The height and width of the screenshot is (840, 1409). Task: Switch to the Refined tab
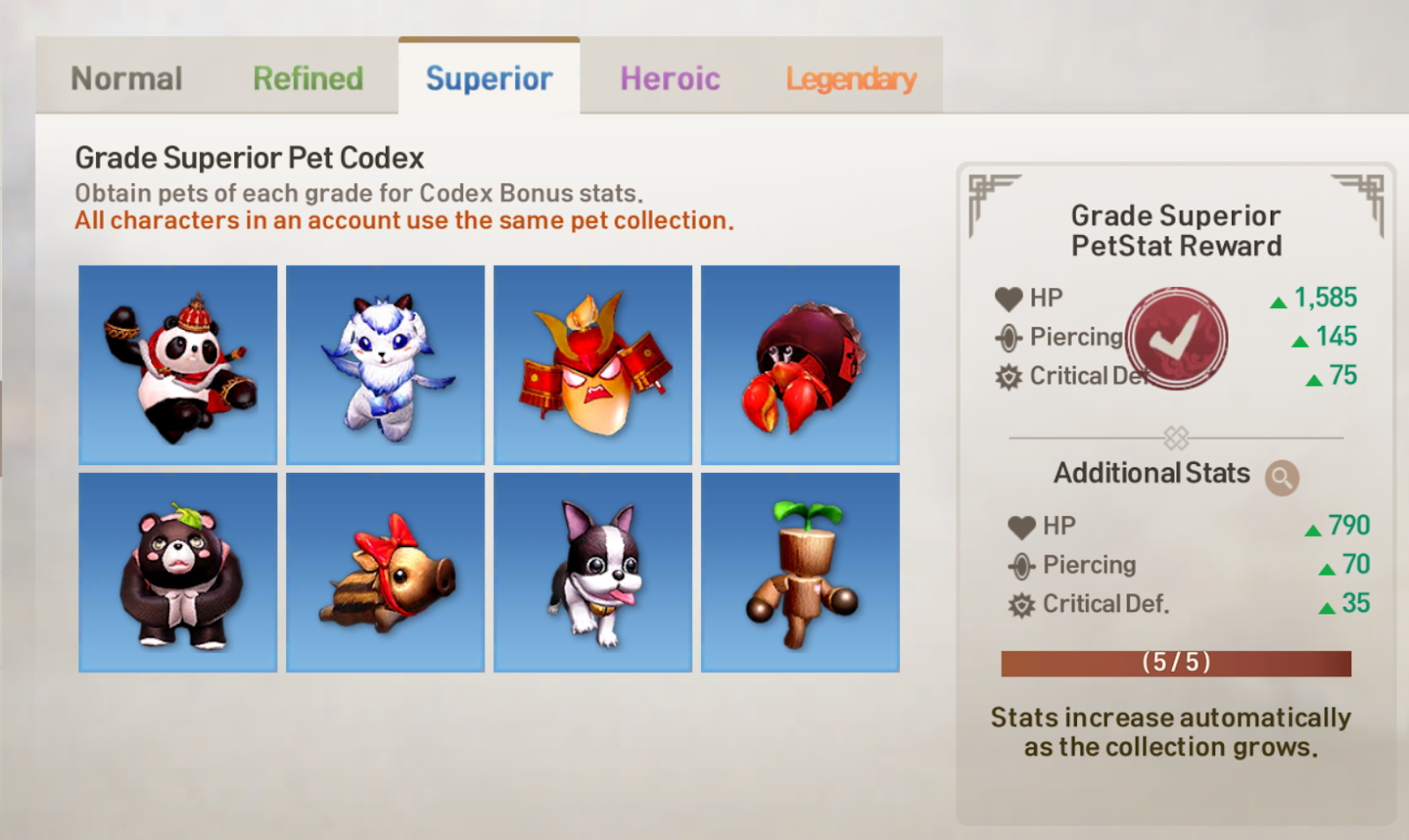(308, 78)
